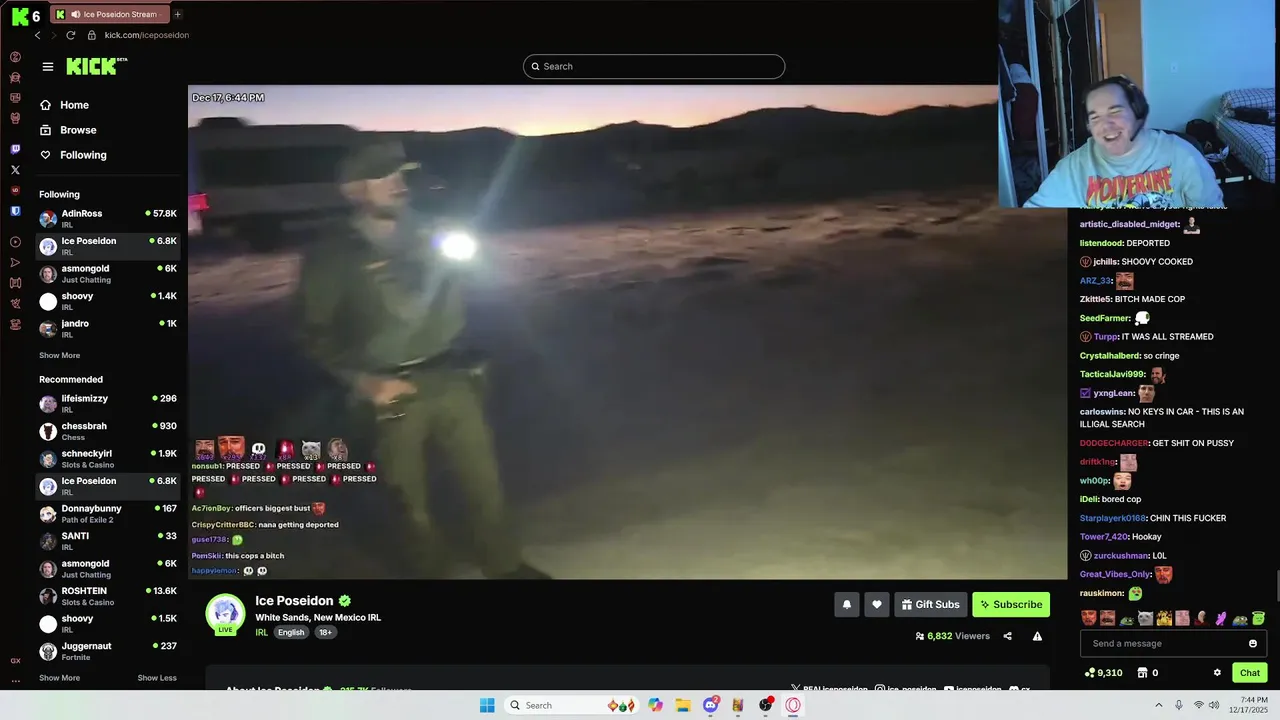This screenshot has height=720, width=1280.
Task: Open the player icon in Opera sidebar
Action: pos(15,242)
